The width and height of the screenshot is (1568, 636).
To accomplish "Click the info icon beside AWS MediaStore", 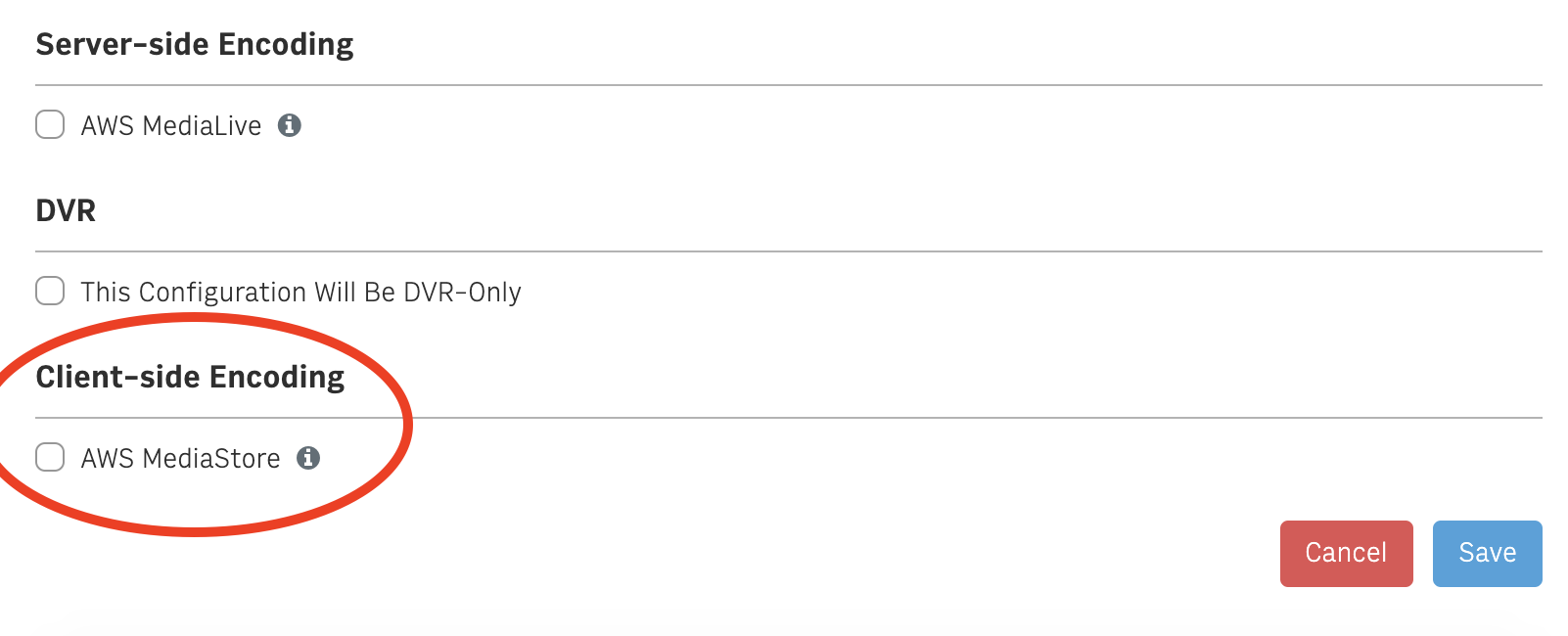I will [308, 458].
